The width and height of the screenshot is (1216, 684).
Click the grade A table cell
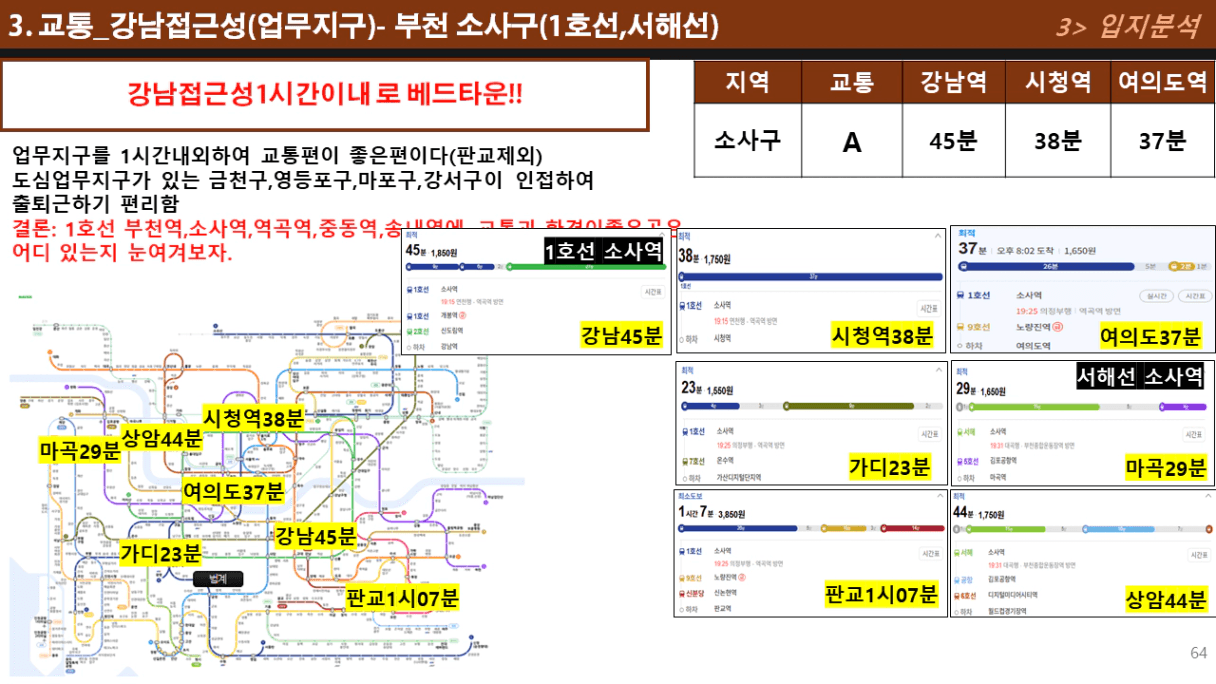coord(851,142)
